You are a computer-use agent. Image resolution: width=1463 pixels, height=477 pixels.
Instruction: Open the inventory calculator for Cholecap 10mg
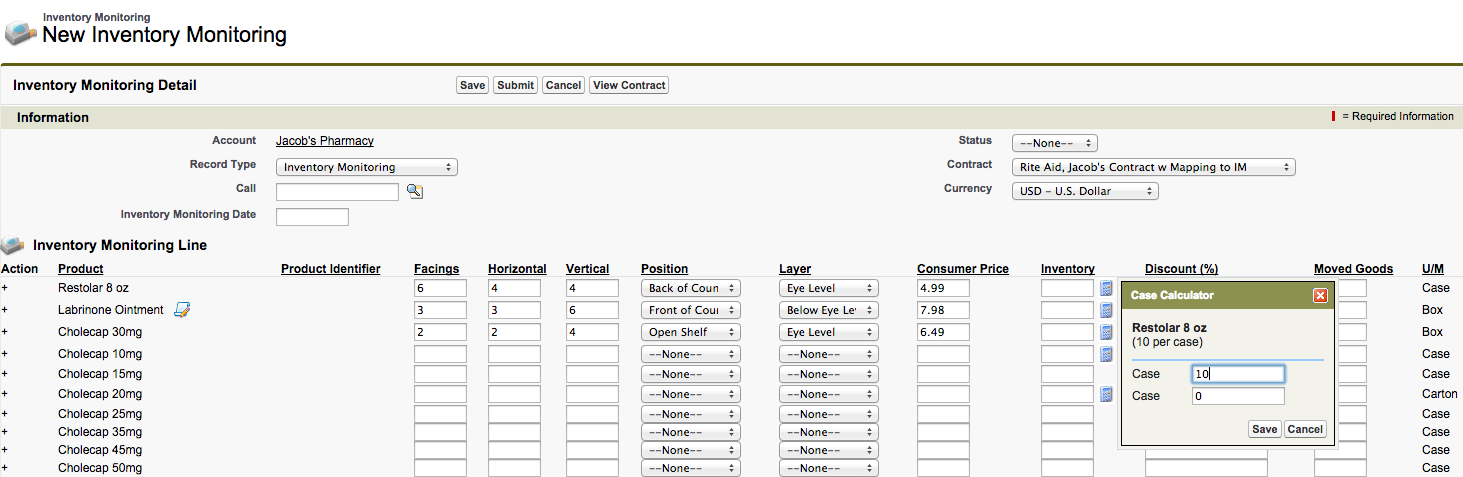[1106, 354]
